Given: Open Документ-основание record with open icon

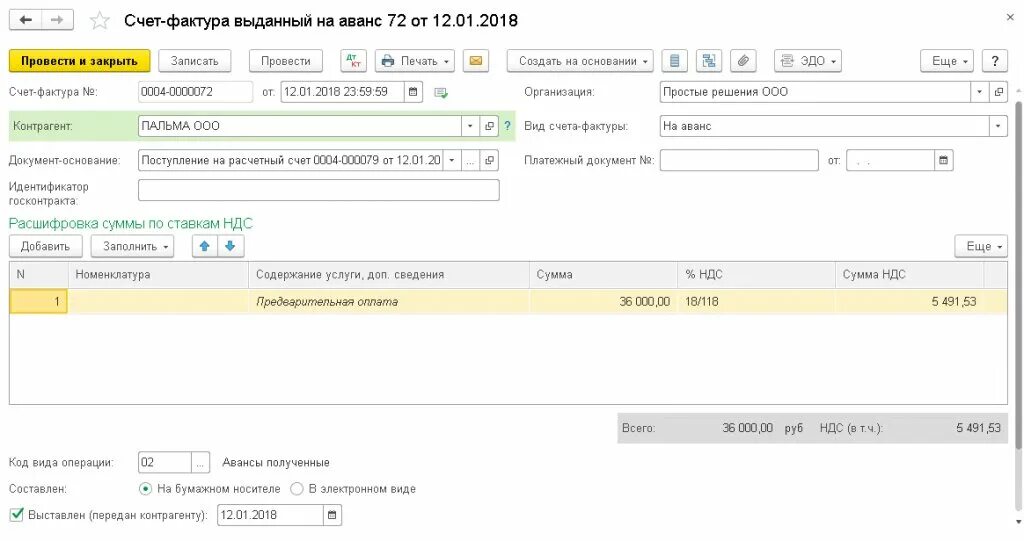Looking at the screenshot, I should coord(489,160).
